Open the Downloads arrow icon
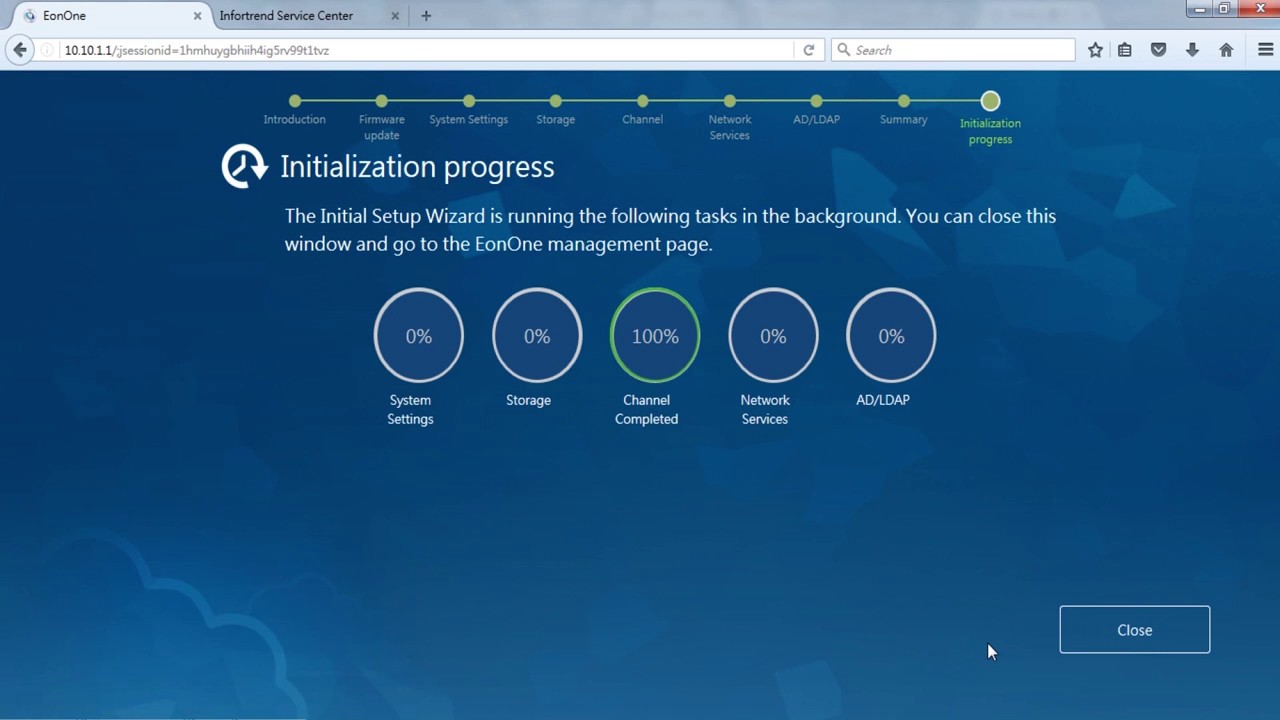1280x720 pixels. 1192,50
